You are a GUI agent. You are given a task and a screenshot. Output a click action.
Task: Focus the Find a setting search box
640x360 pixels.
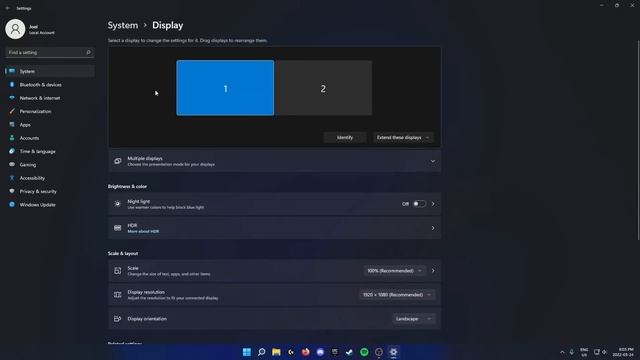(49, 52)
